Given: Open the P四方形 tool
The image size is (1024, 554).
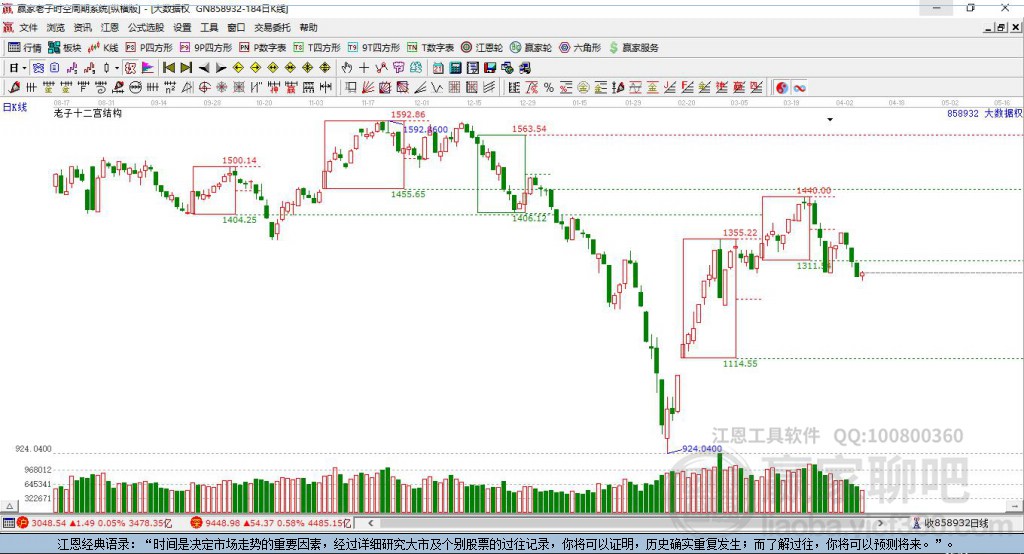Looking at the screenshot, I should click(149, 48).
